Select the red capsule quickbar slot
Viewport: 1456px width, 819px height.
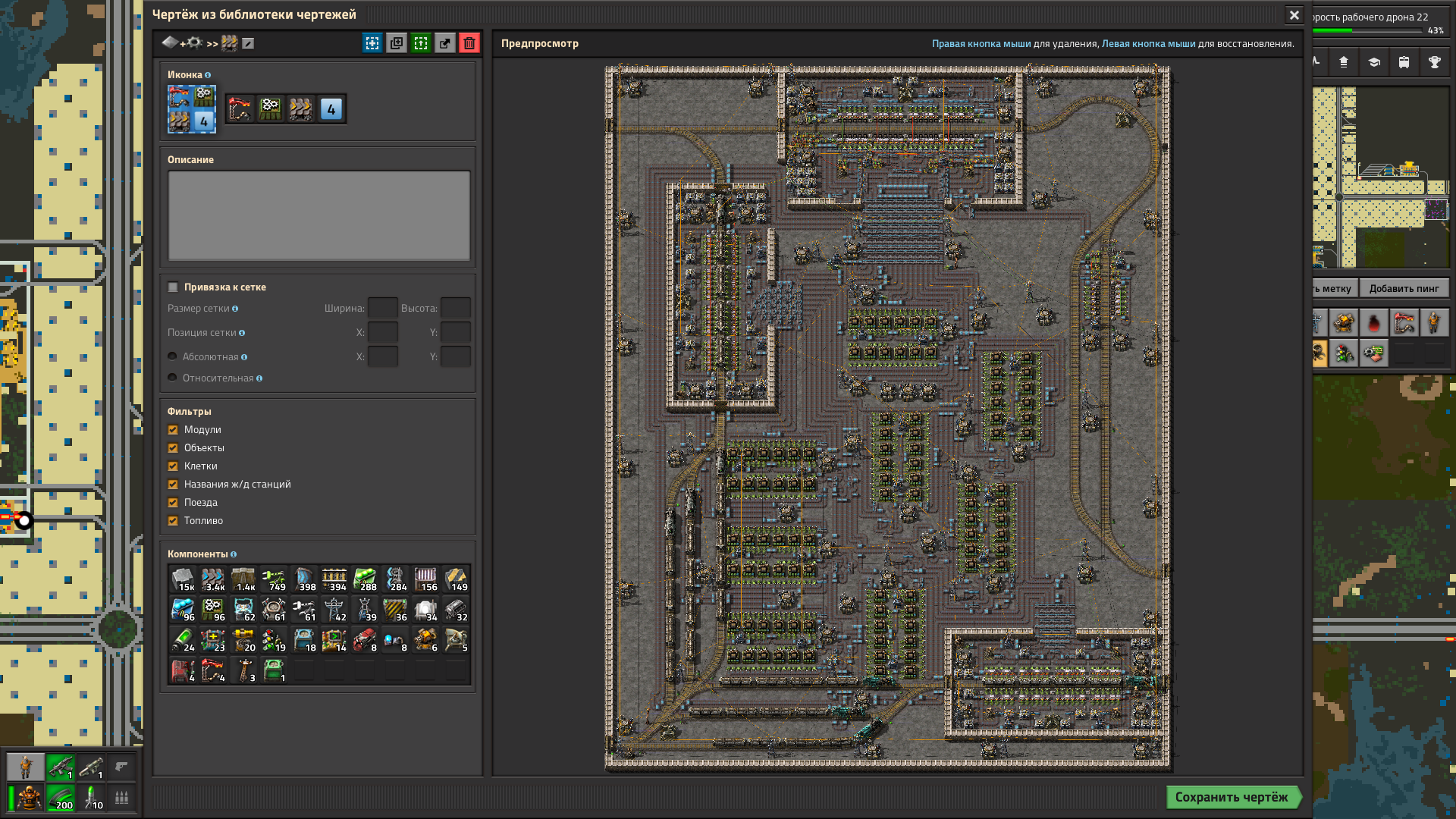tap(1374, 323)
